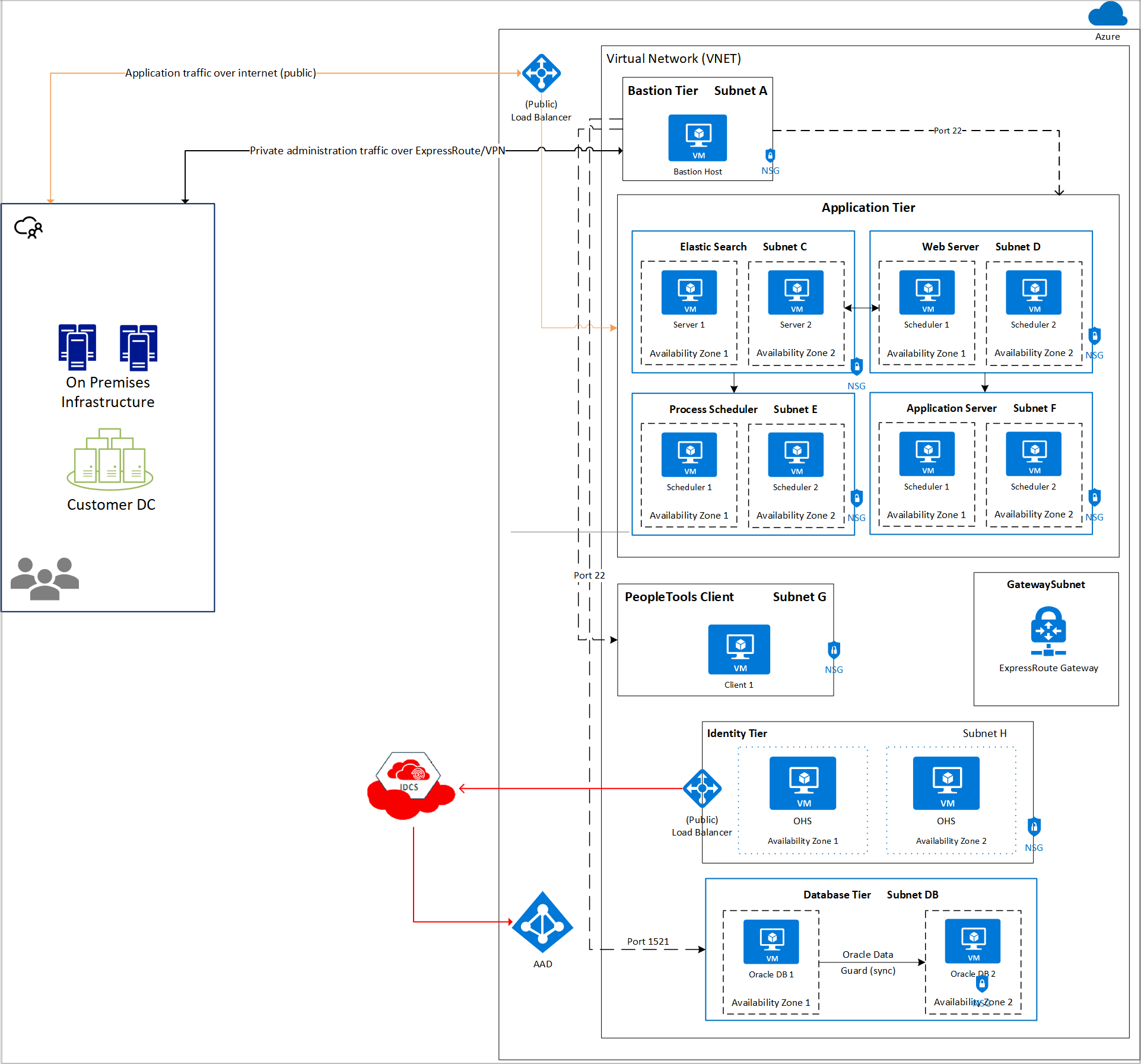Image resolution: width=1141 pixels, height=1064 pixels.
Task: Select the Port 1521 label
Action: pyautogui.click(x=648, y=941)
